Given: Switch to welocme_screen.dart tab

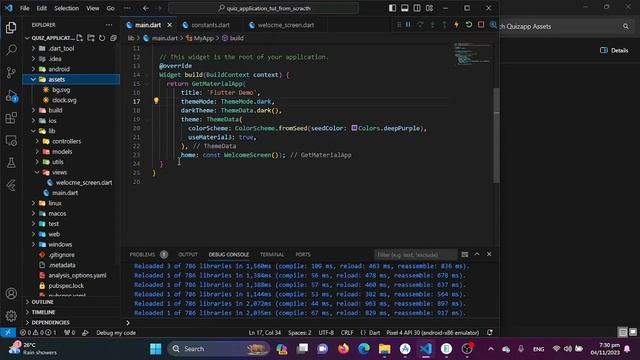Looking at the screenshot, I should click(x=286, y=25).
